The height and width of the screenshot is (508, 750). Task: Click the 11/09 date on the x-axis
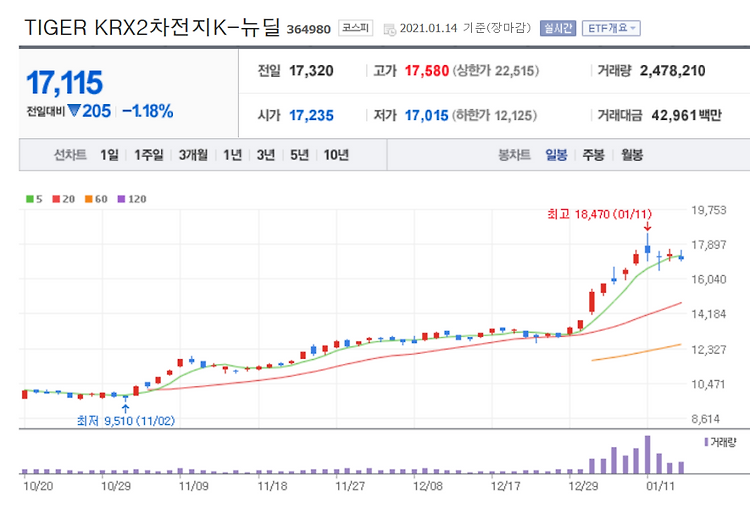click(194, 486)
